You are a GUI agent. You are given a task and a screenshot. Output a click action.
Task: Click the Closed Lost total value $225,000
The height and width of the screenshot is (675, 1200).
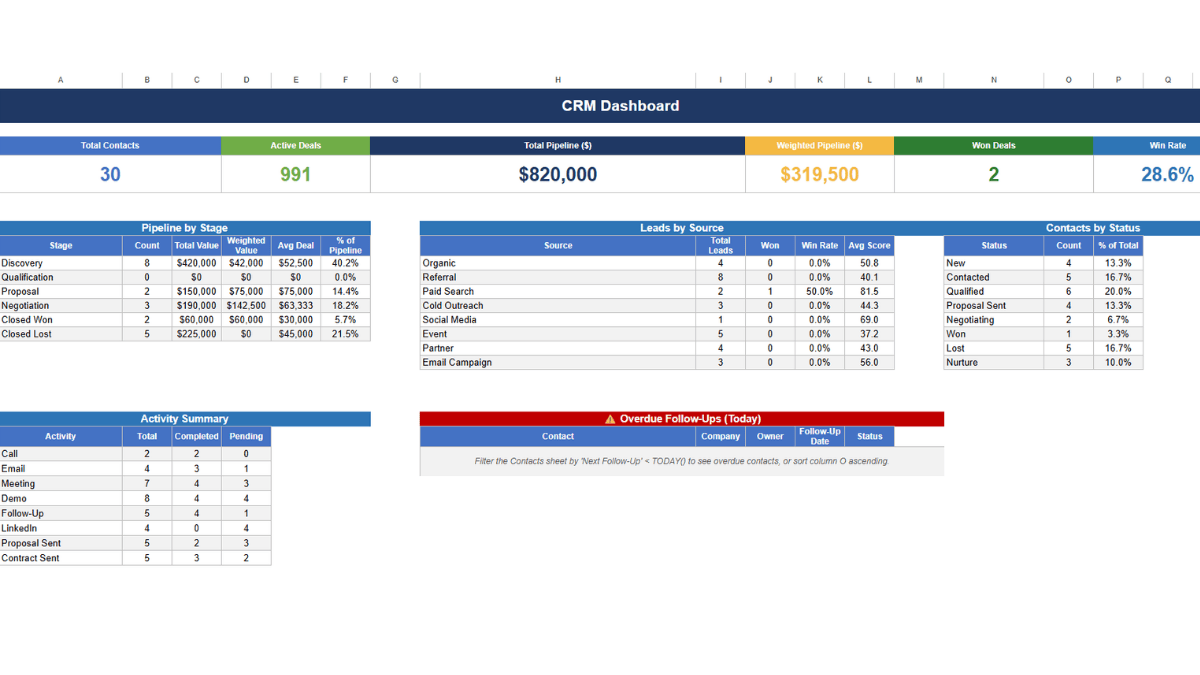pyautogui.click(x=196, y=333)
